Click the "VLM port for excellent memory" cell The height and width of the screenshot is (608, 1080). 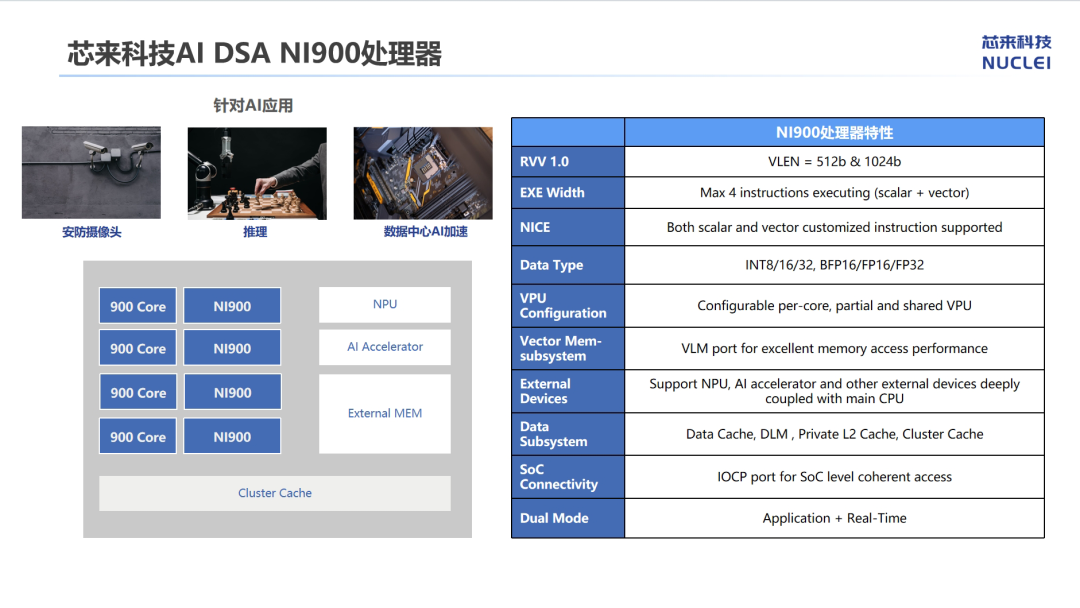pos(834,348)
